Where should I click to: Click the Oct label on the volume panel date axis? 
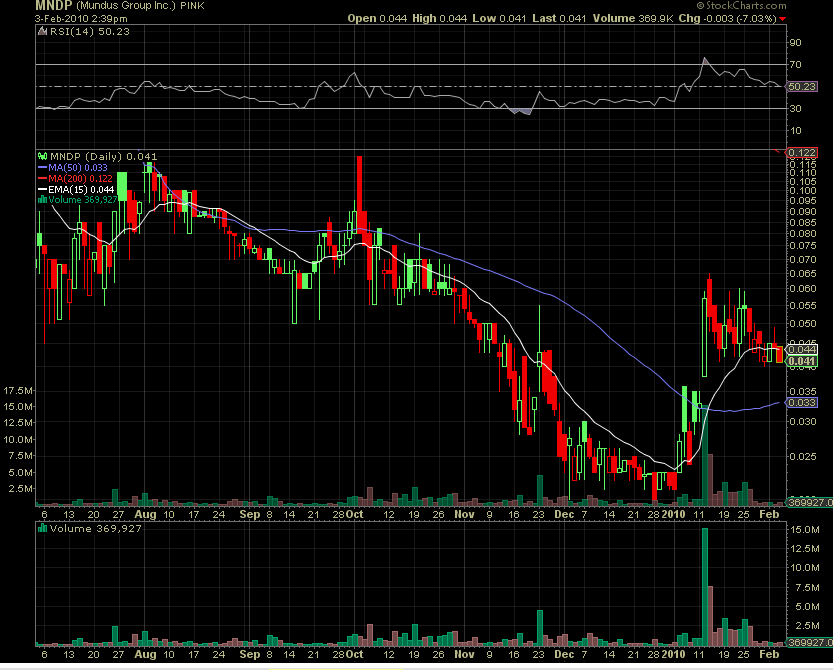(355, 655)
